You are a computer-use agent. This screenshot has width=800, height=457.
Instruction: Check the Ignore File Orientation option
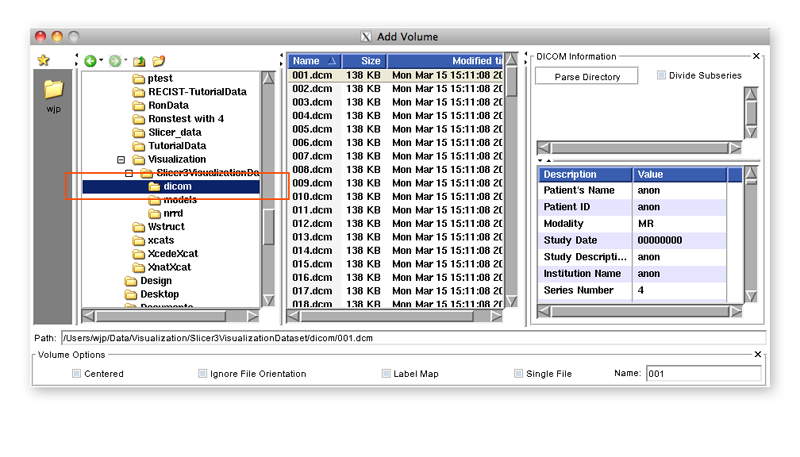[x=203, y=373]
